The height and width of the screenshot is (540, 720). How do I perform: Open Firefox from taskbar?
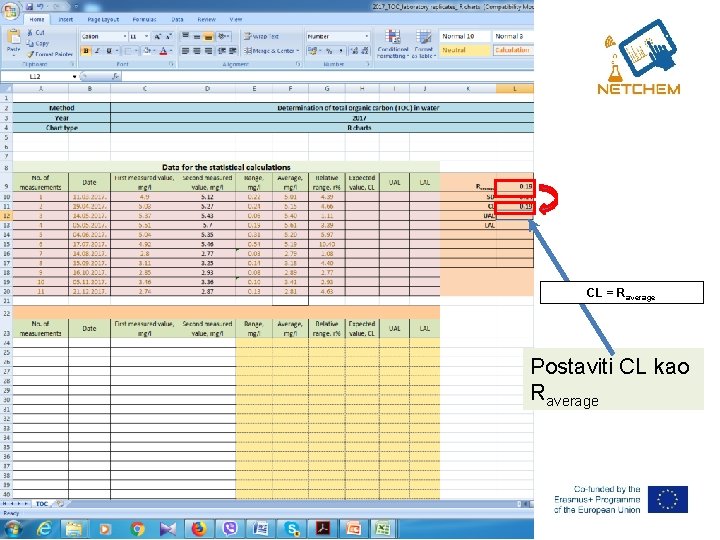tap(199, 529)
